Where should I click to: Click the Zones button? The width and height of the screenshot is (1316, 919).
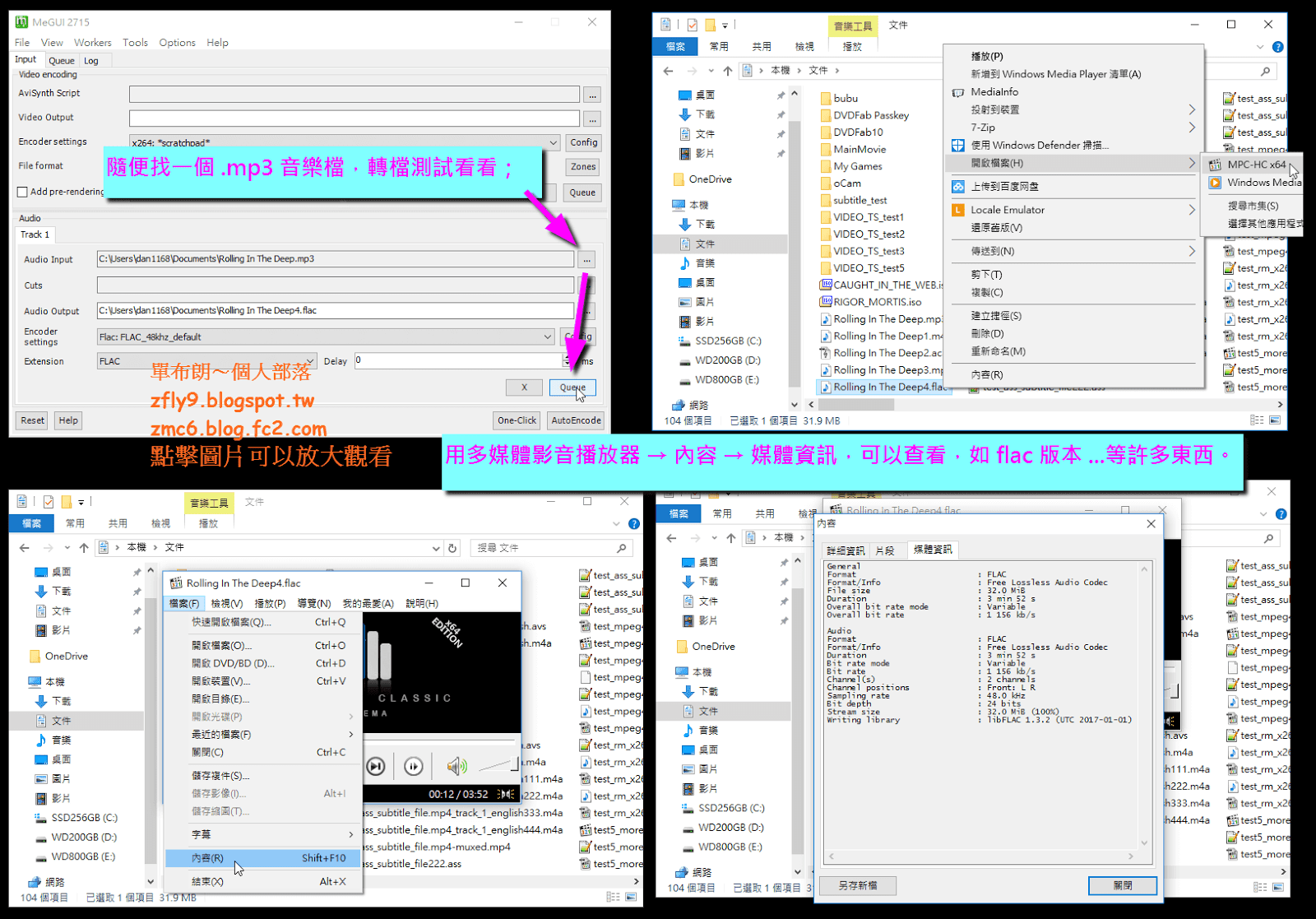584,167
